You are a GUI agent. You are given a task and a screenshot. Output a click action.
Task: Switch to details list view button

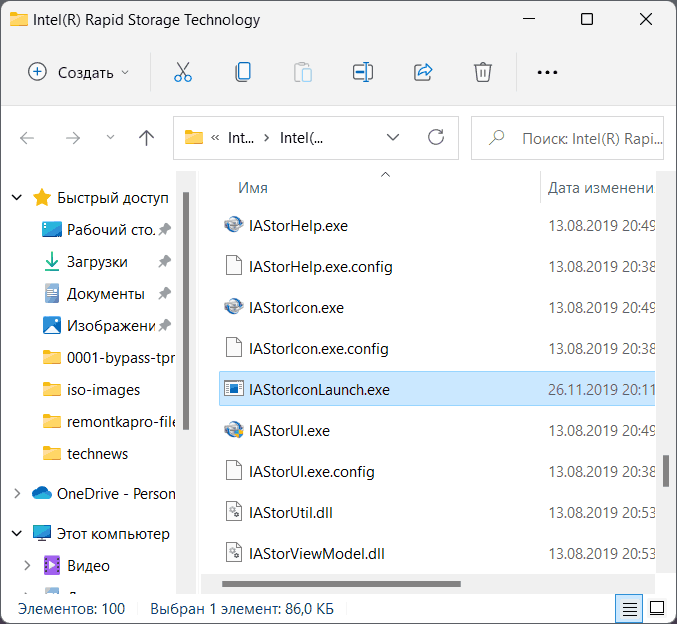click(629, 609)
